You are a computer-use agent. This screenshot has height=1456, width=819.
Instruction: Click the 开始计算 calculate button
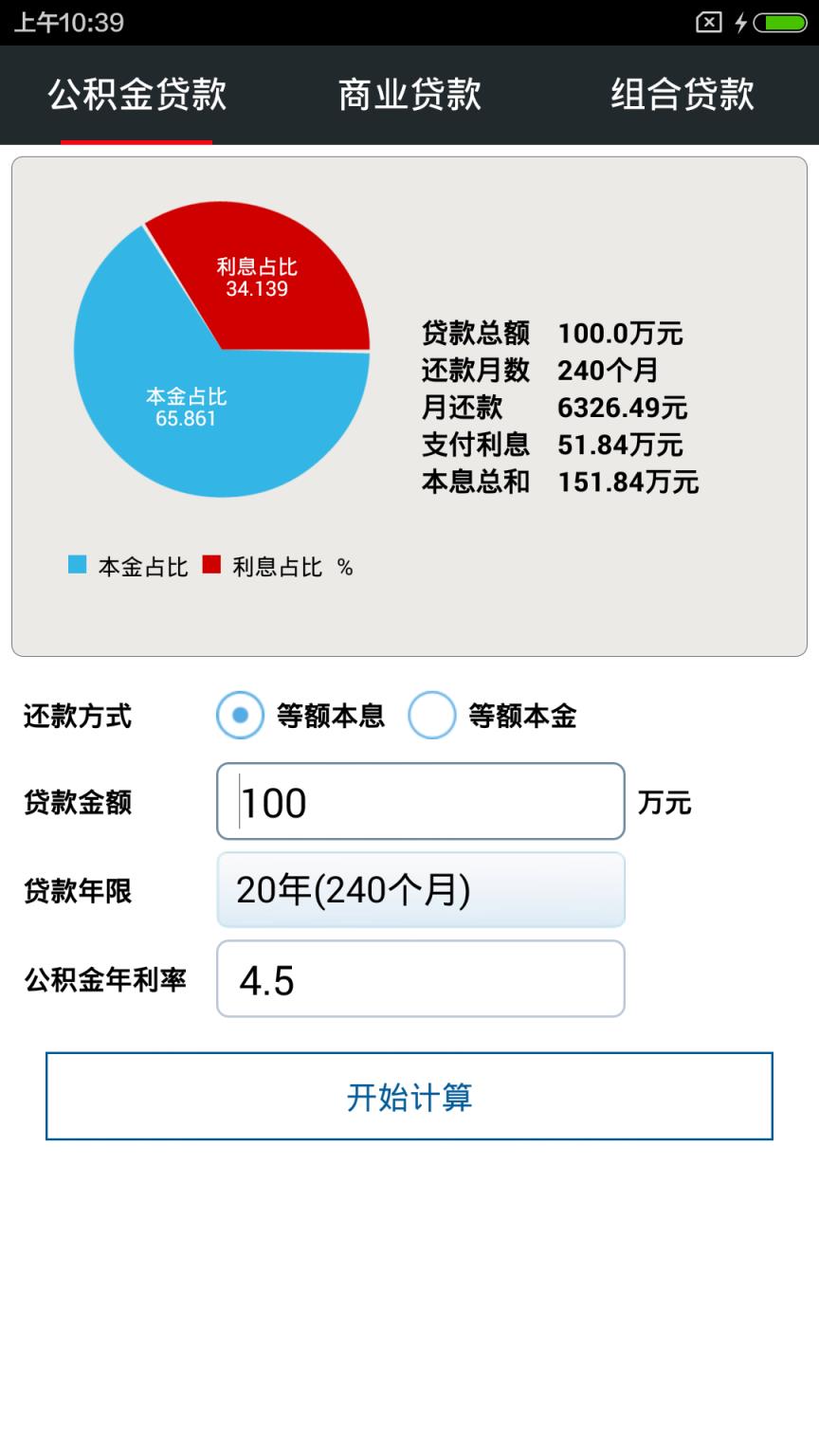coord(409,1096)
